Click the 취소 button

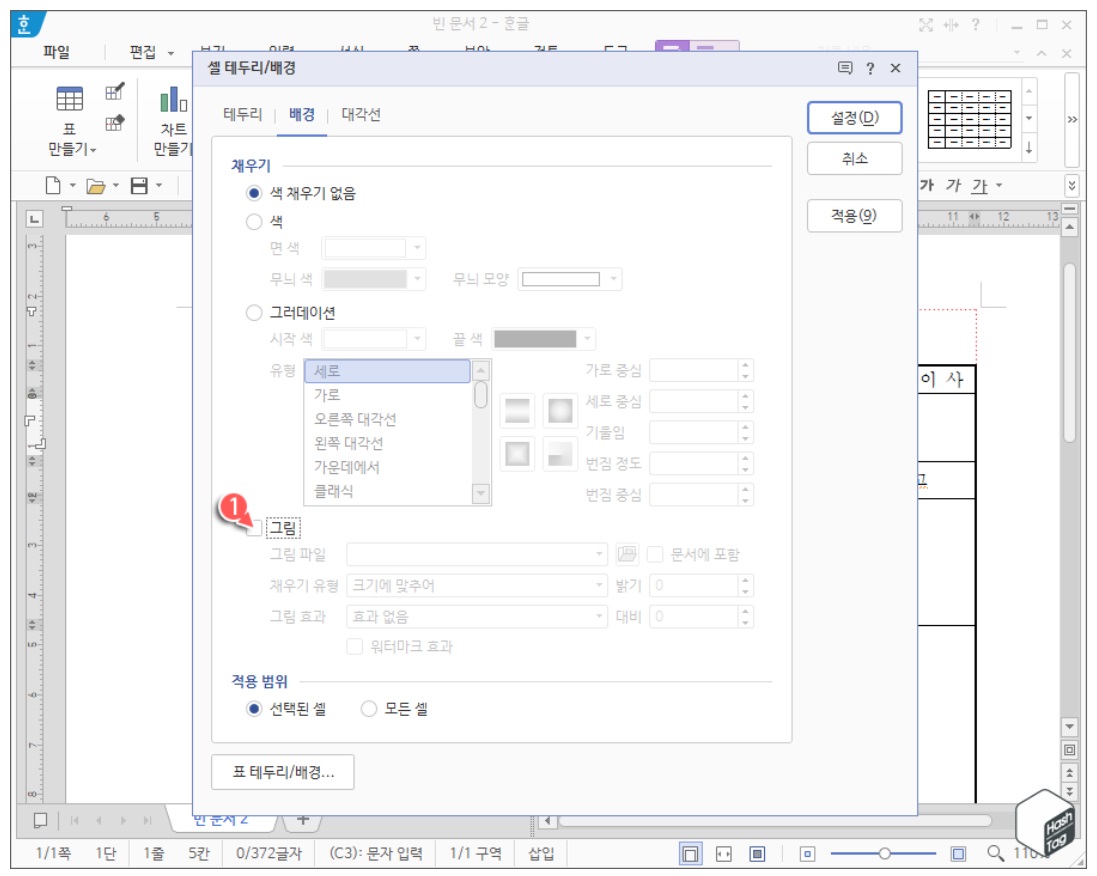(854, 158)
